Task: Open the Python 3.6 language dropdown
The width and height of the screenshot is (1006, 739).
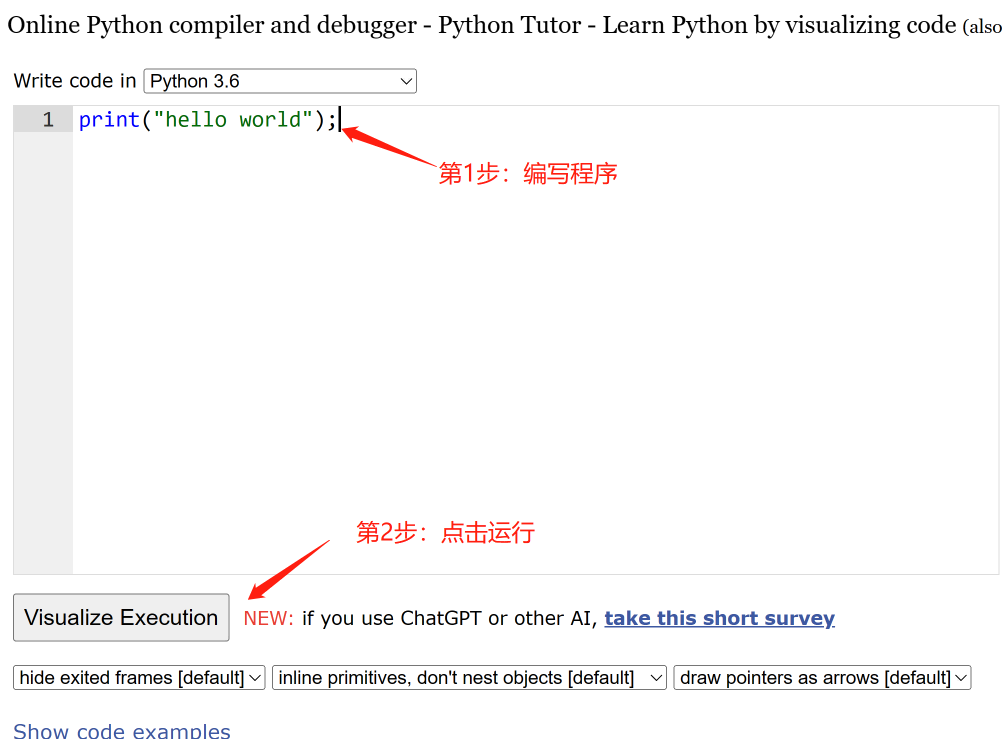Action: point(280,81)
